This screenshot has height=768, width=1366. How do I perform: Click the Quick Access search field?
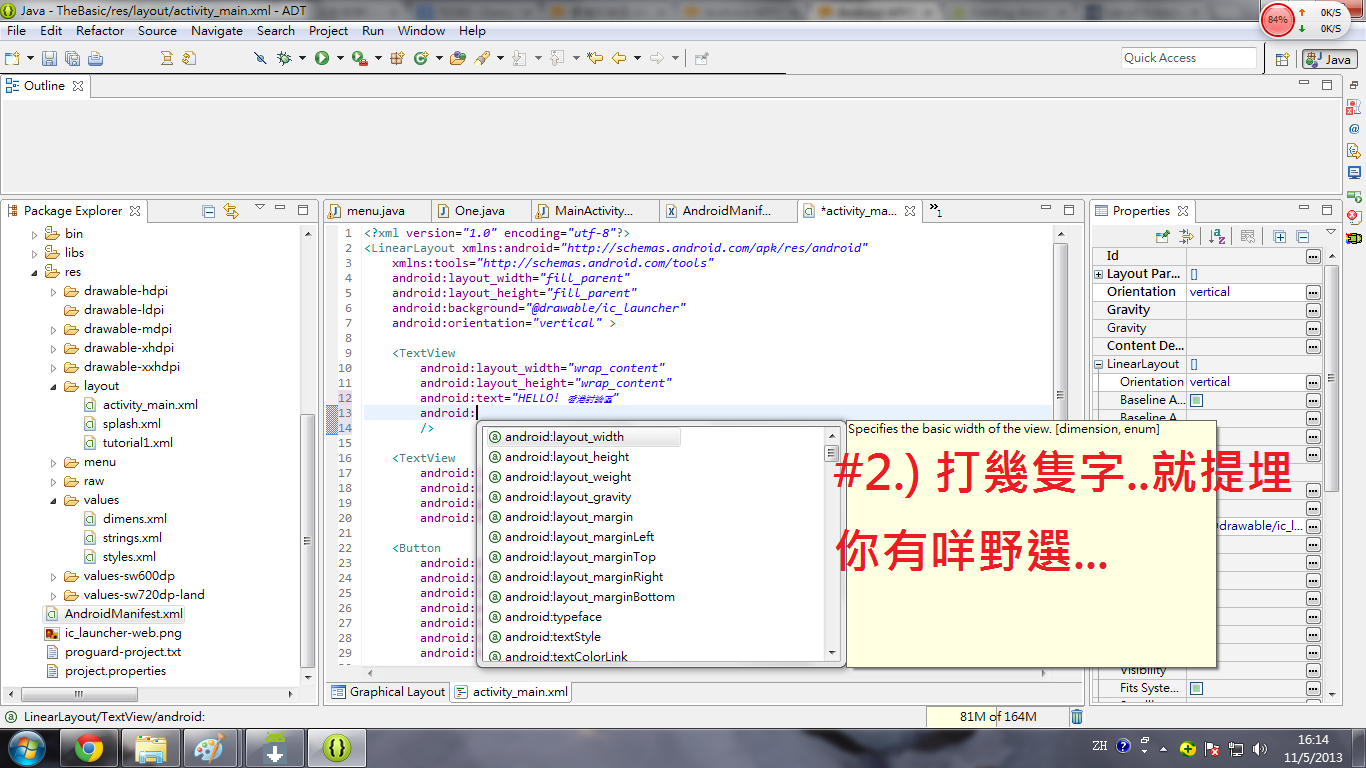point(1189,58)
